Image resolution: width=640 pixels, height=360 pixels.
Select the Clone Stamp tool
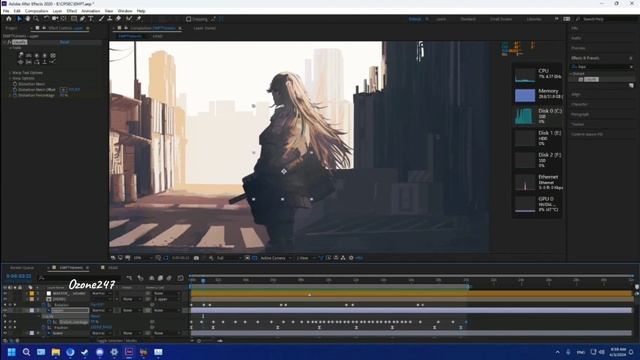tap(110, 19)
